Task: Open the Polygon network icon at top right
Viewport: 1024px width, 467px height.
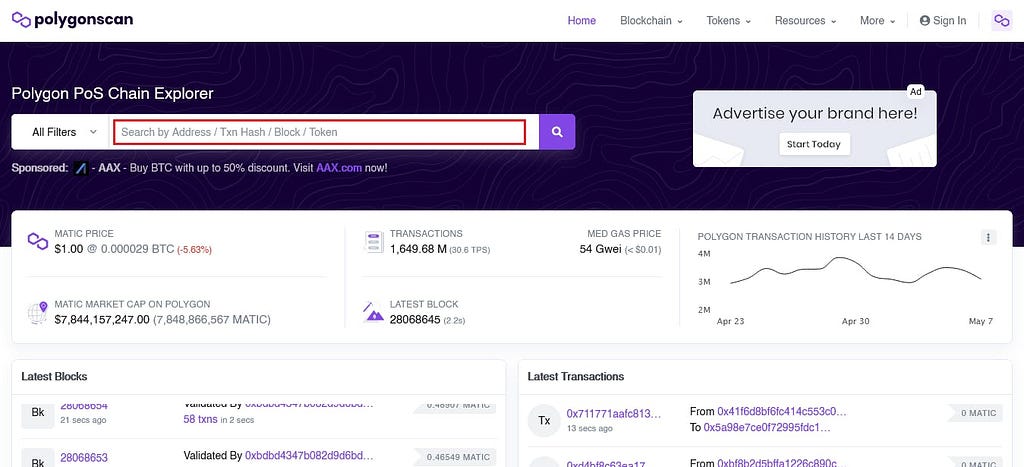Action: coord(1002,21)
